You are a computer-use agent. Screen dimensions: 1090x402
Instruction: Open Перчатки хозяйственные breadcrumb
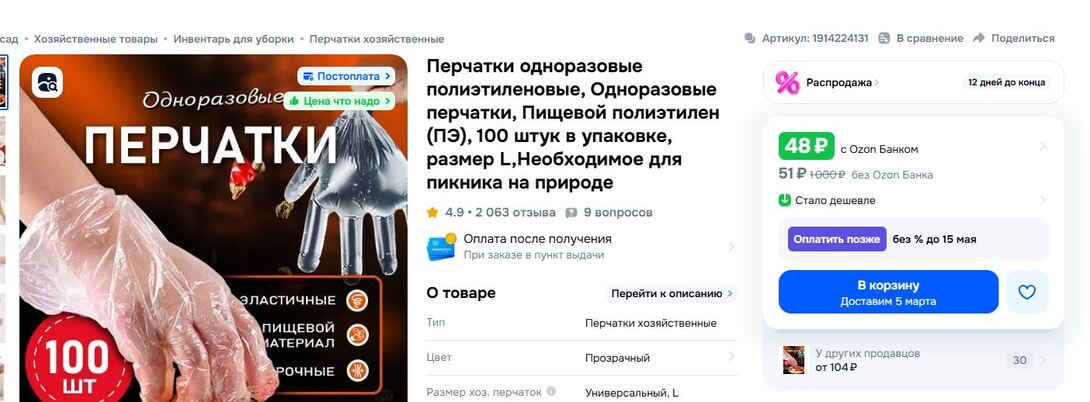[377, 39]
